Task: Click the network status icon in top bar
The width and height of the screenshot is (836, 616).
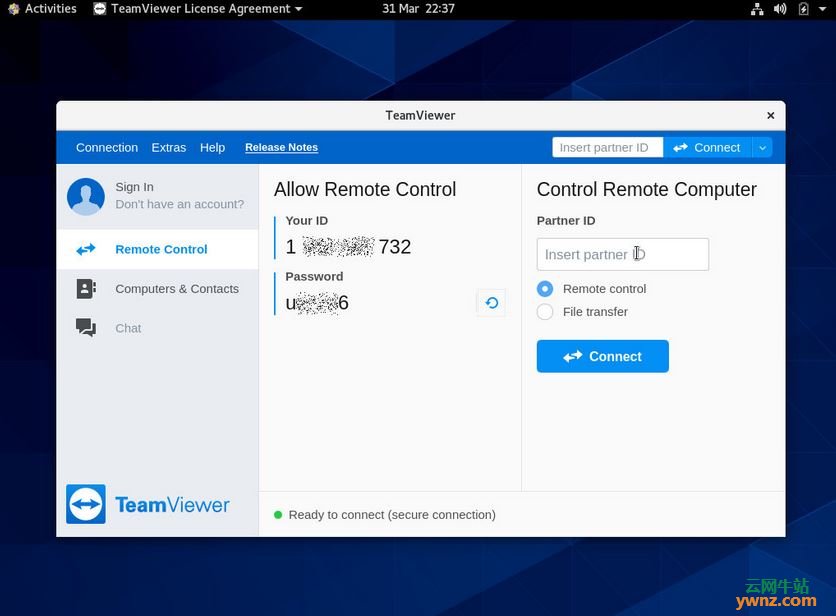Action: point(757,9)
